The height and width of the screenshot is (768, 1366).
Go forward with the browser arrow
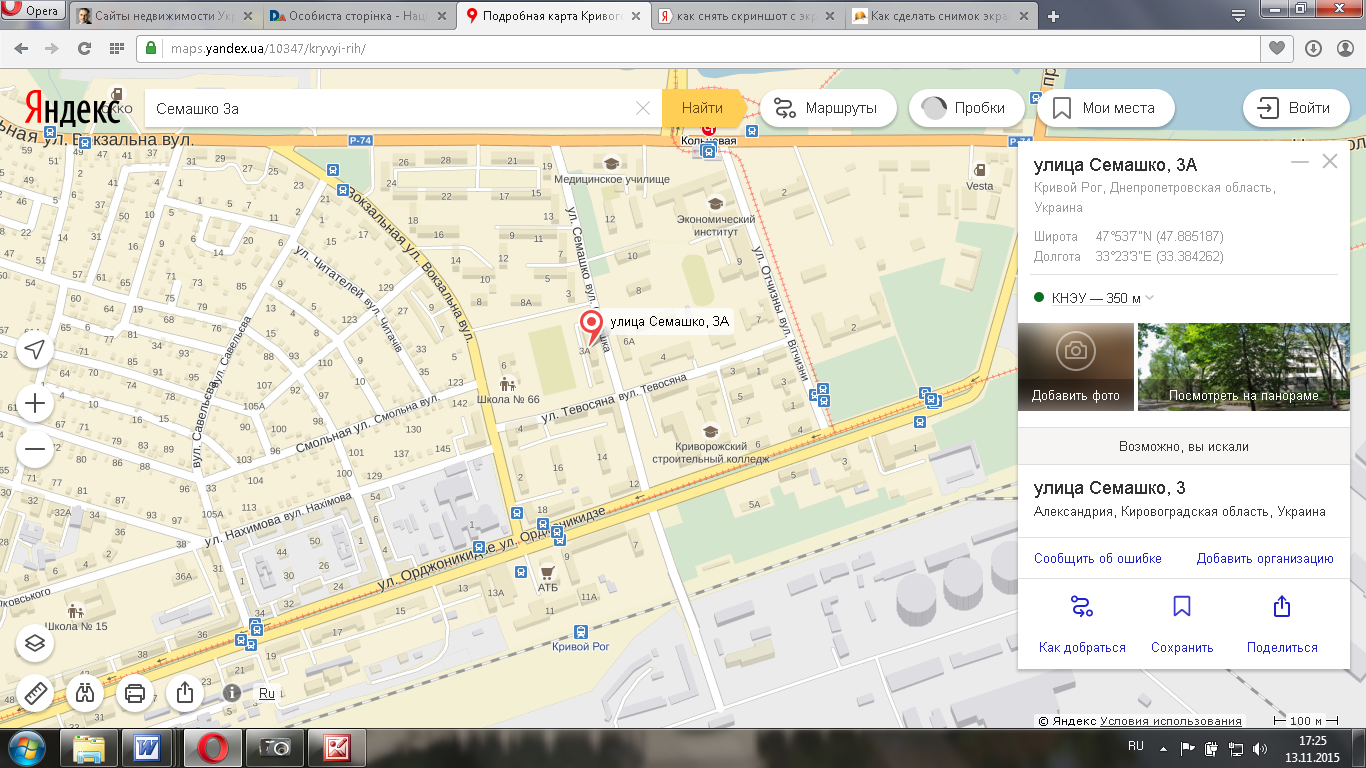point(52,48)
